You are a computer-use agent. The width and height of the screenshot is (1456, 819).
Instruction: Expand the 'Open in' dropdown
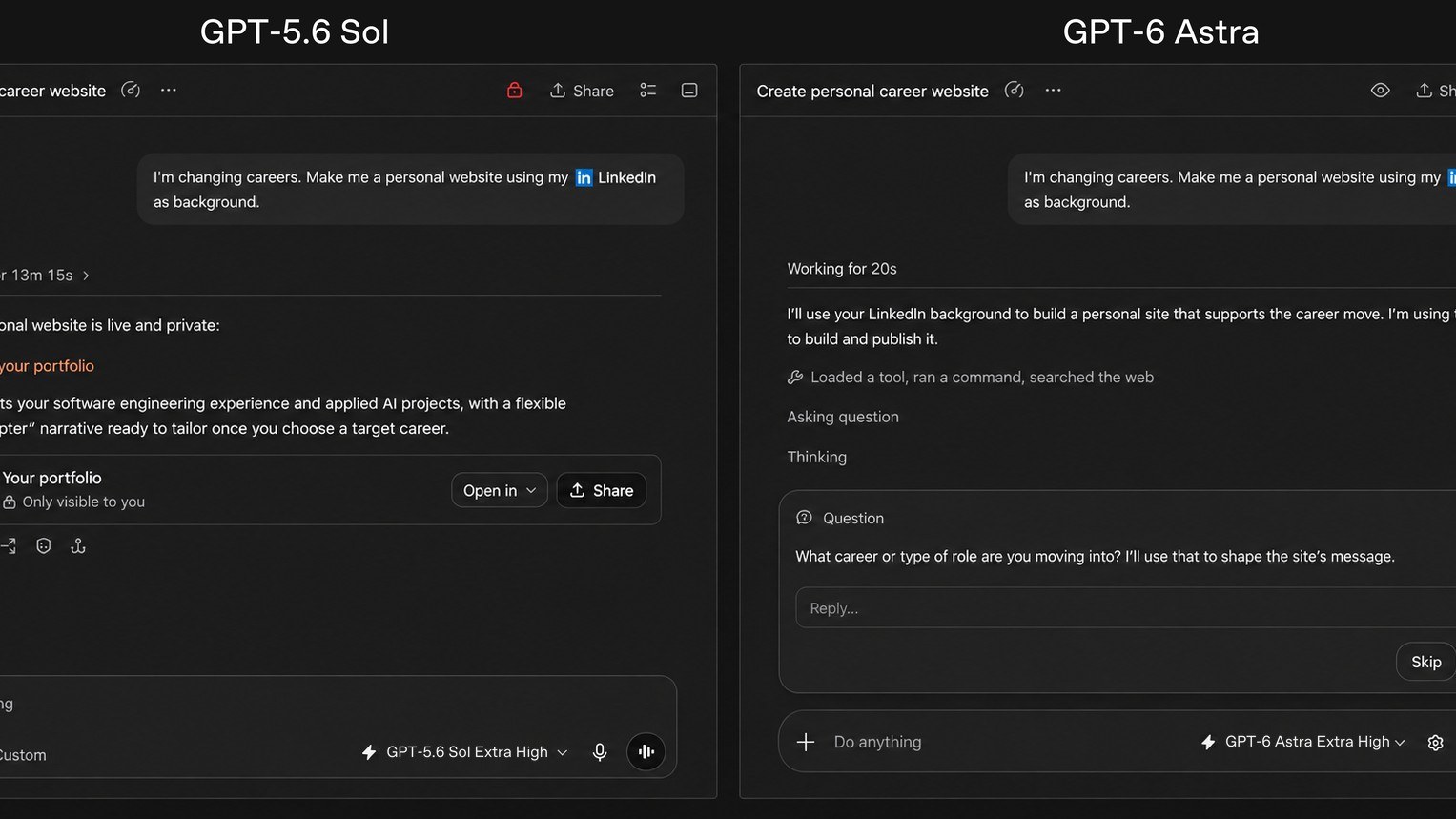(500, 490)
